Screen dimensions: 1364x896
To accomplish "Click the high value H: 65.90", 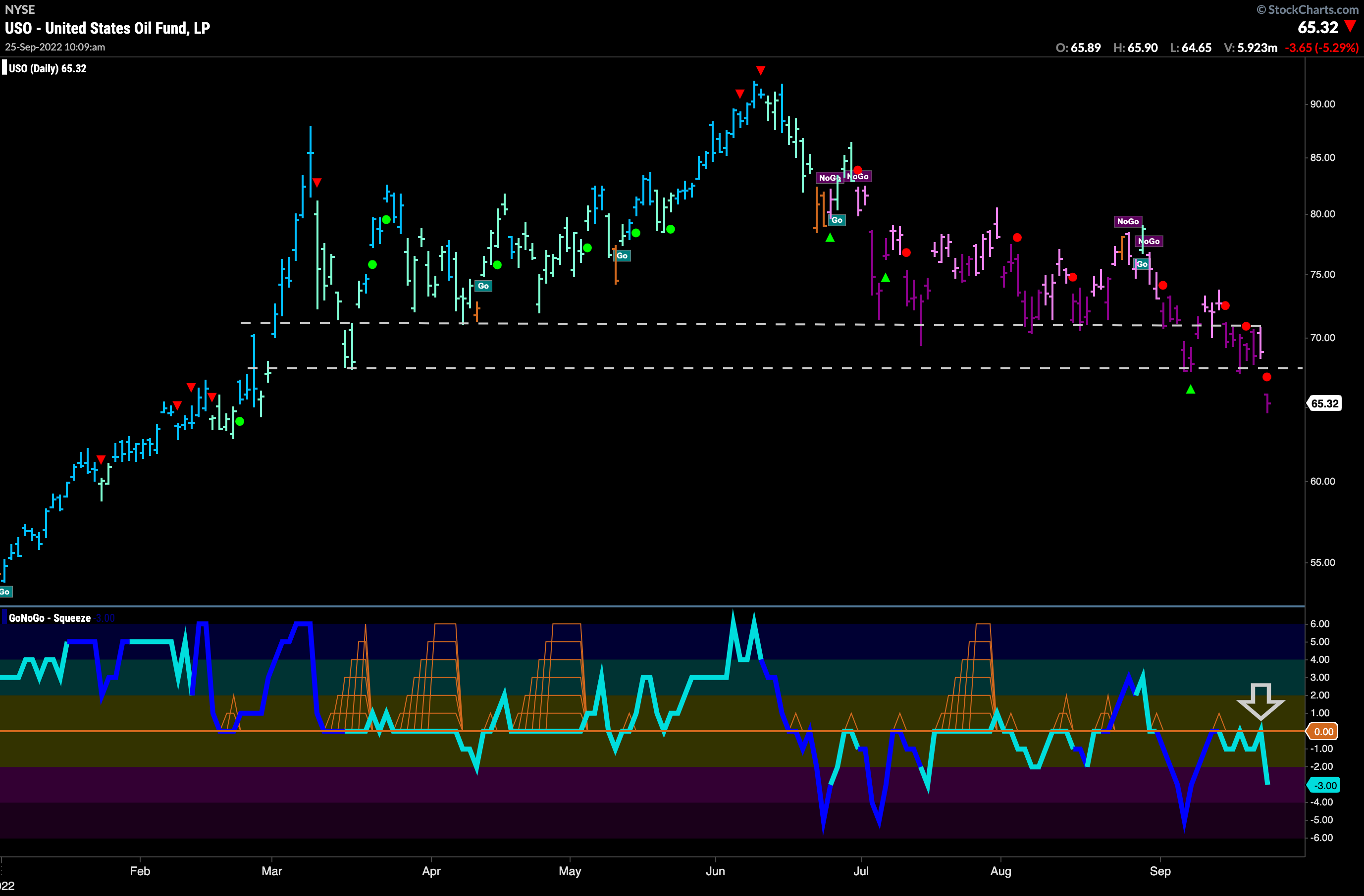I will click(x=1135, y=48).
